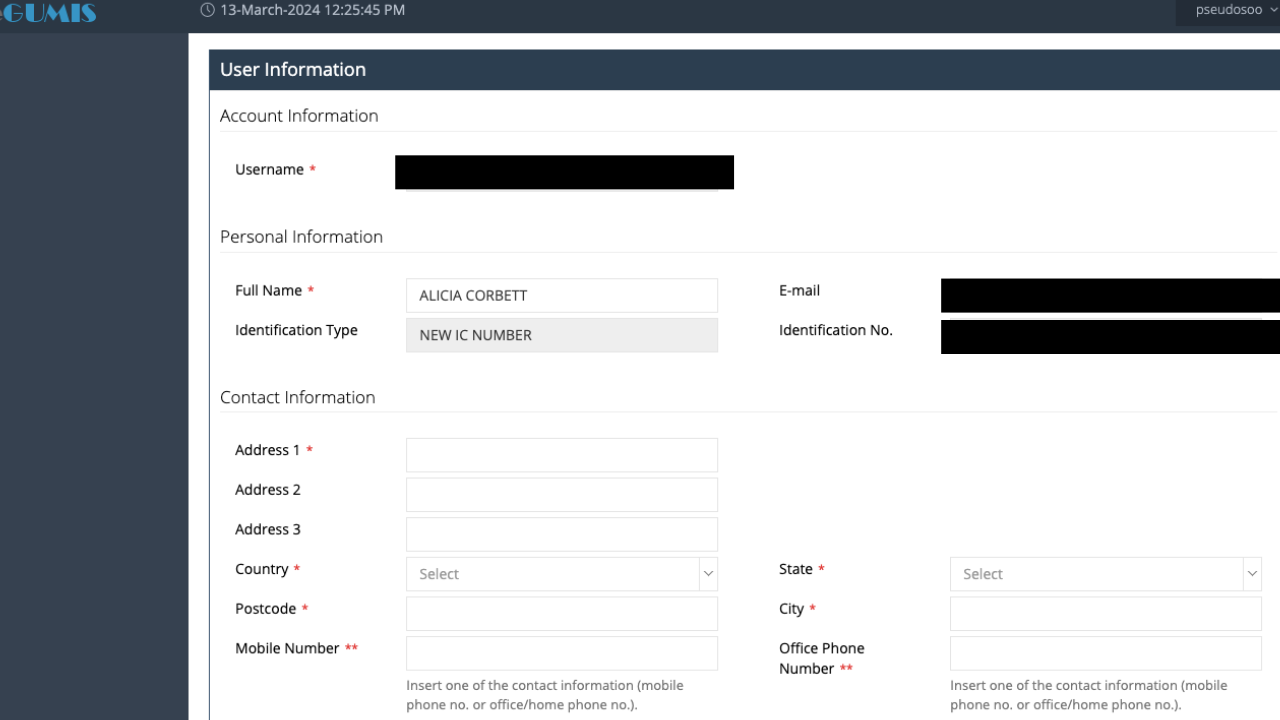This screenshot has width=1280, height=720.
Task: Click the Address 2 input field
Action: tap(562, 495)
